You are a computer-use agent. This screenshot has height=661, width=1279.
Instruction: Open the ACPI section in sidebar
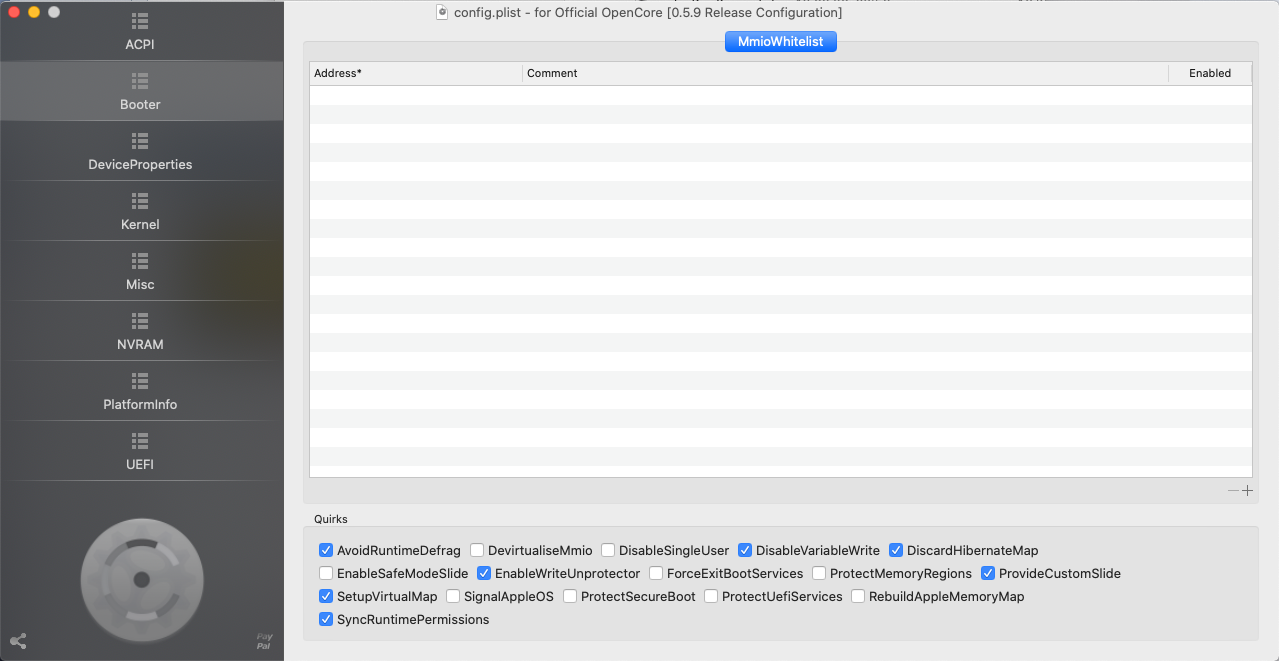140,32
